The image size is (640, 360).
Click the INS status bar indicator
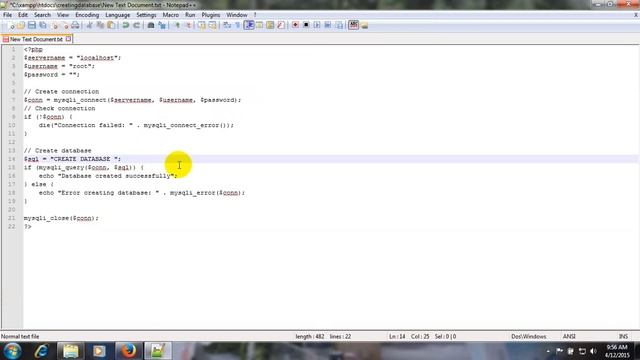[623, 336]
